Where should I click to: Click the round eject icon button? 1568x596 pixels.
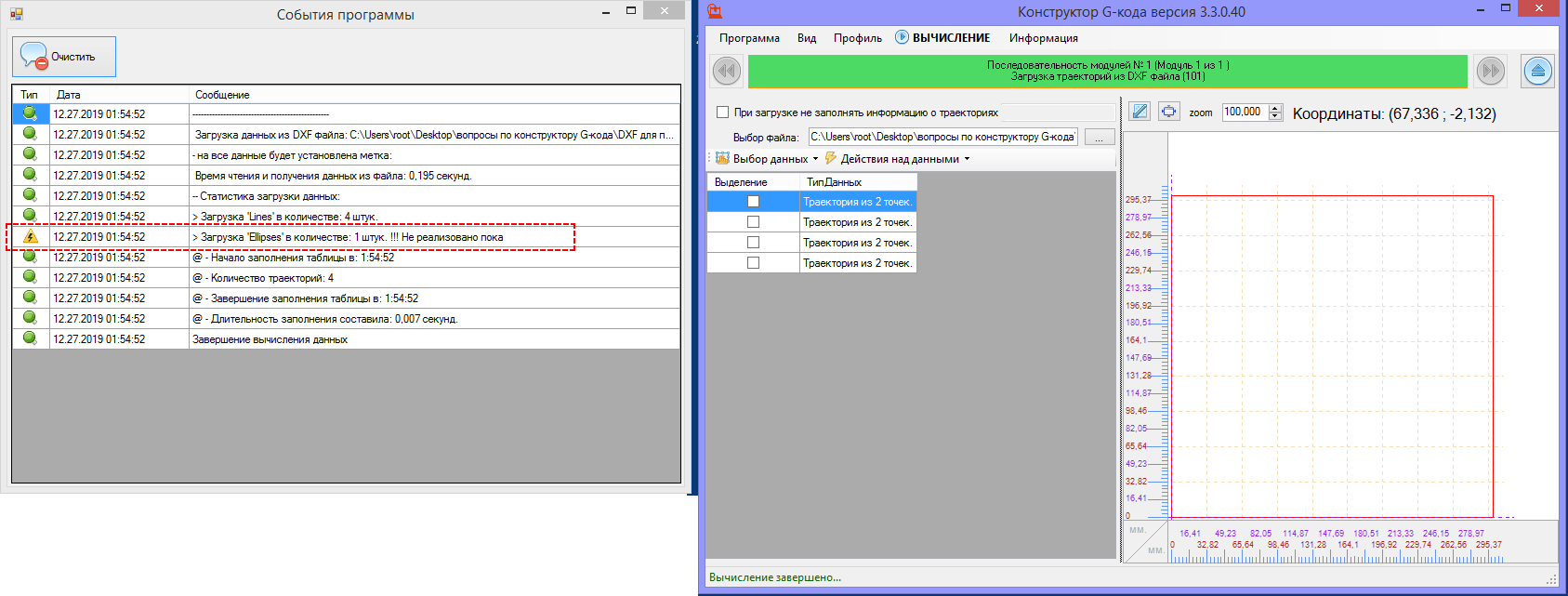tap(1538, 71)
